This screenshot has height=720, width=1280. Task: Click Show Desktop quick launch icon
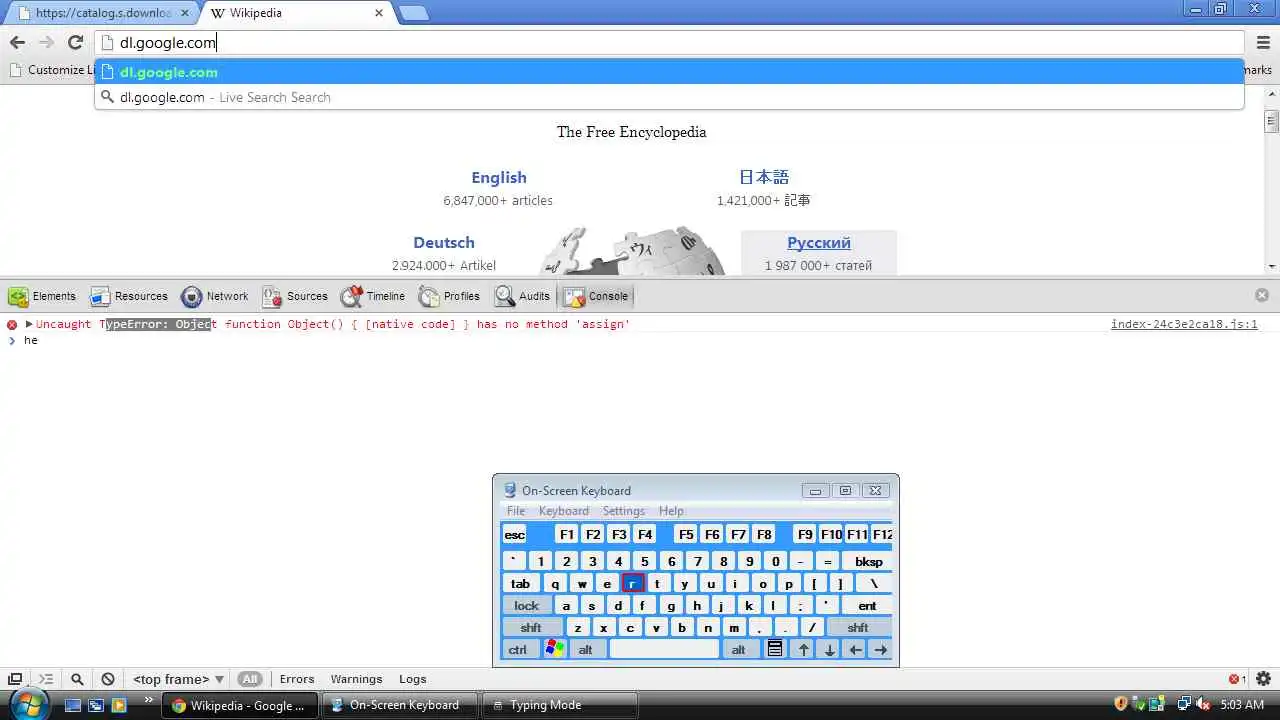(x=73, y=705)
